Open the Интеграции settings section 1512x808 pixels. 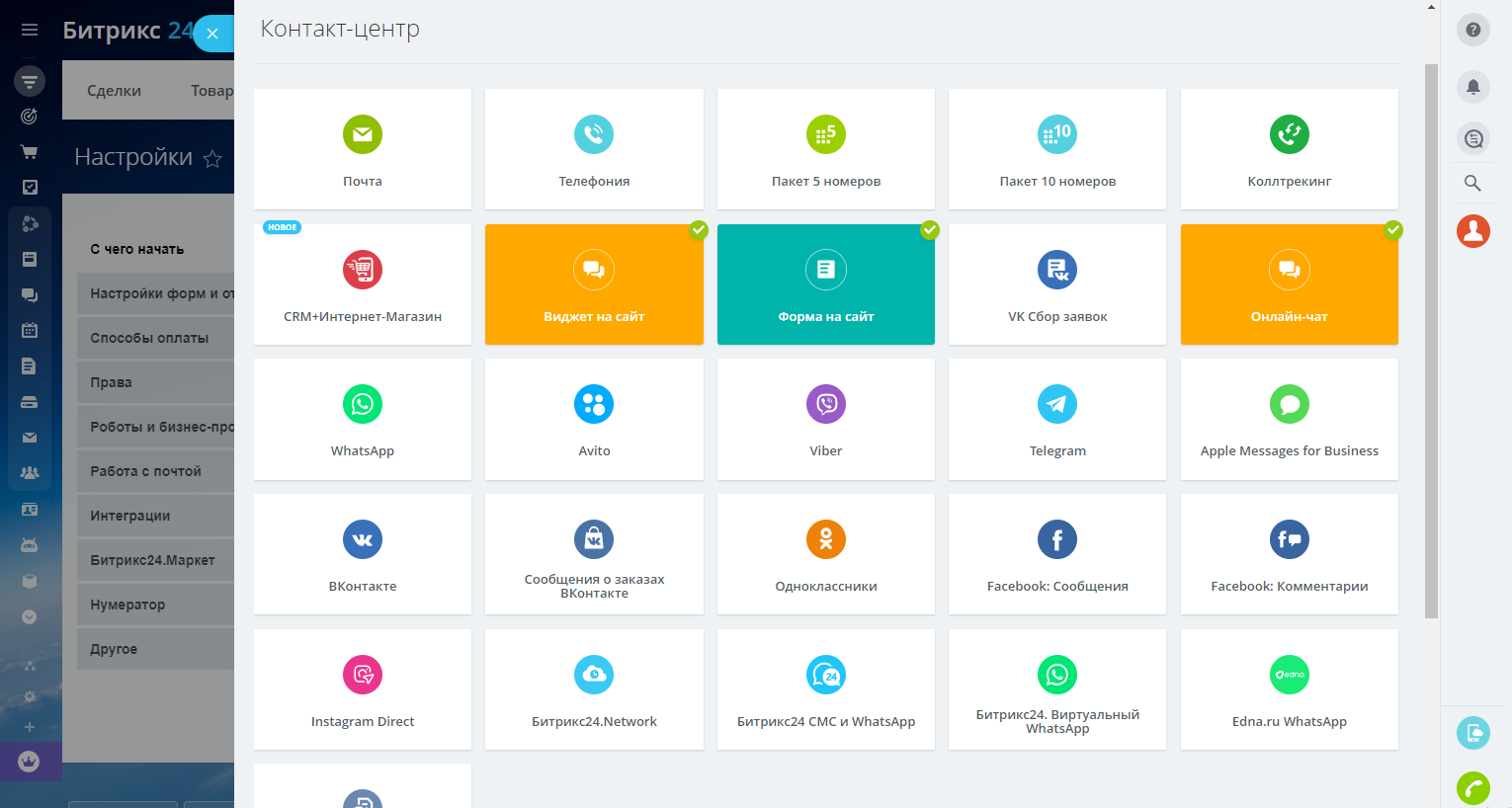click(x=155, y=516)
